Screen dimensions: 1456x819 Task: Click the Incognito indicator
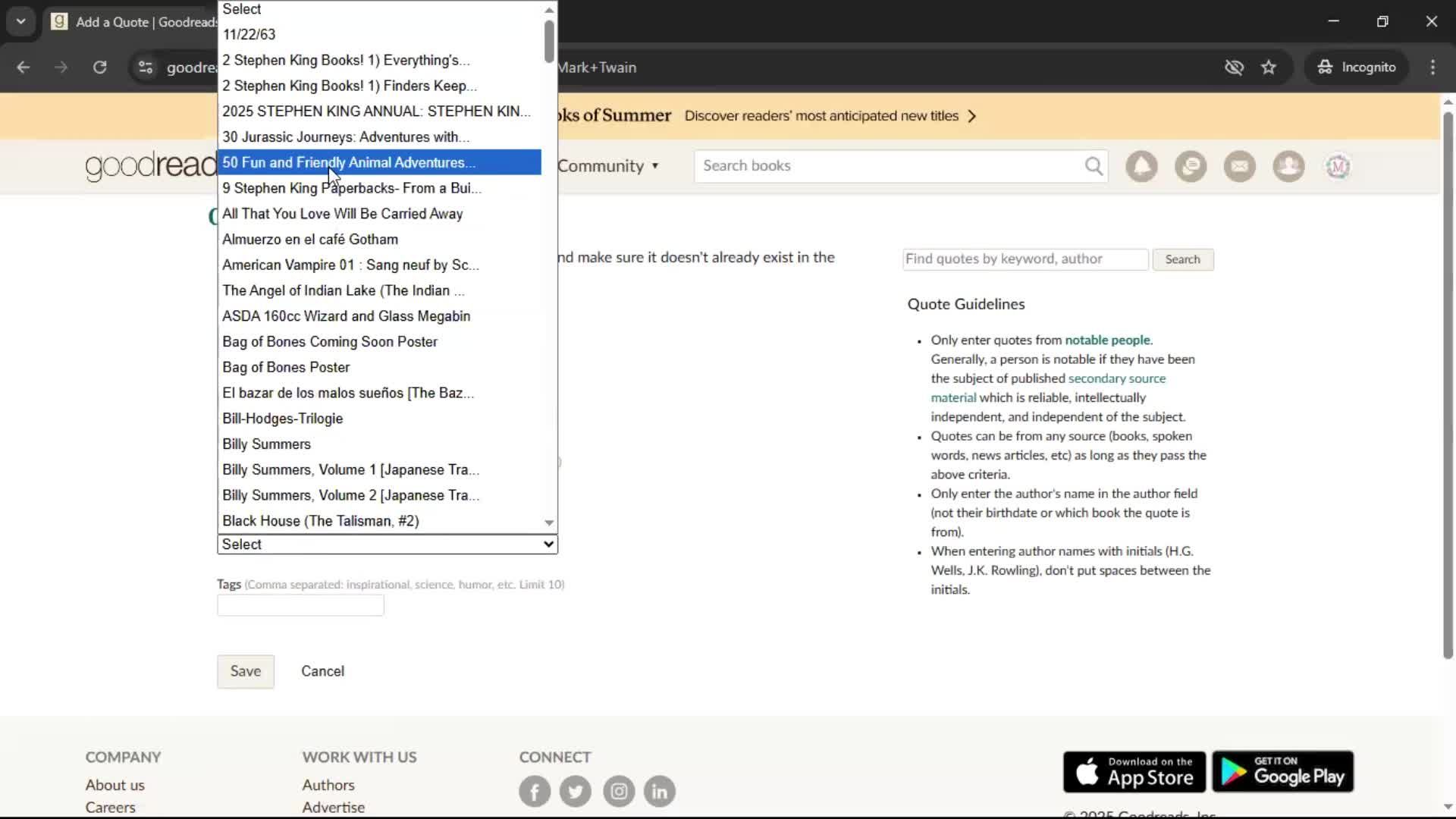click(1357, 67)
